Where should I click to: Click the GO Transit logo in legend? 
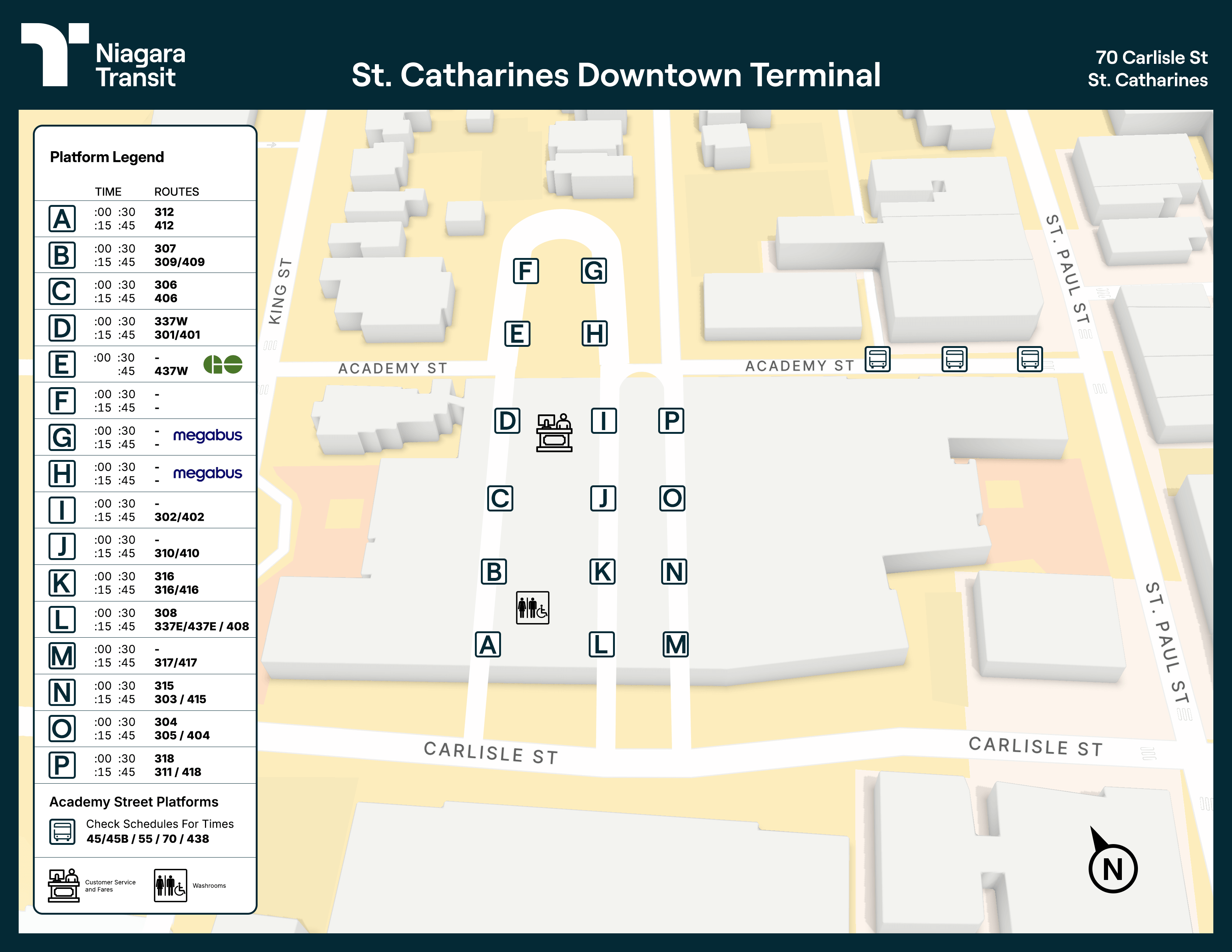(x=223, y=364)
